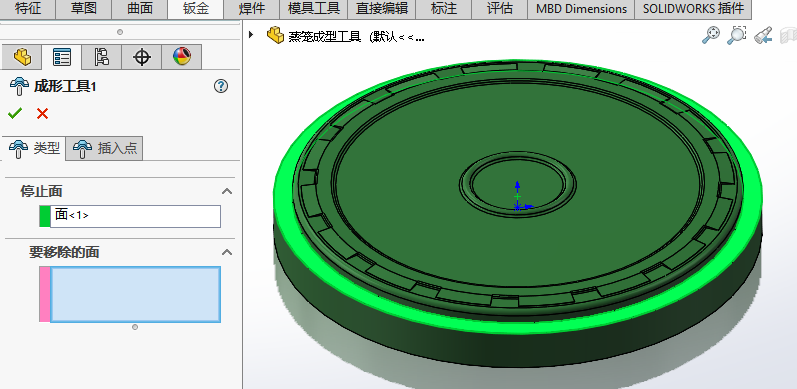Open the 草图 ribbon tab

[83, 9]
